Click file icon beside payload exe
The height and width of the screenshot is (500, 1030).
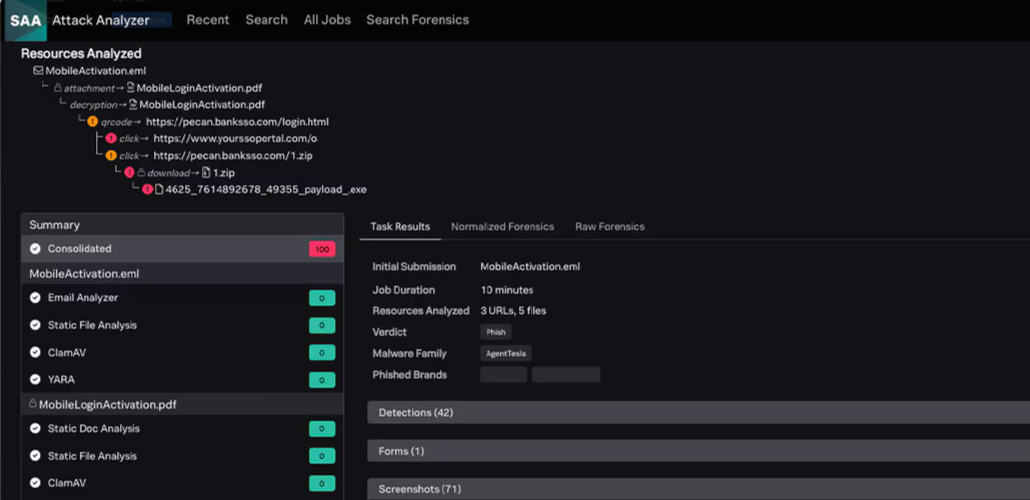(x=159, y=190)
